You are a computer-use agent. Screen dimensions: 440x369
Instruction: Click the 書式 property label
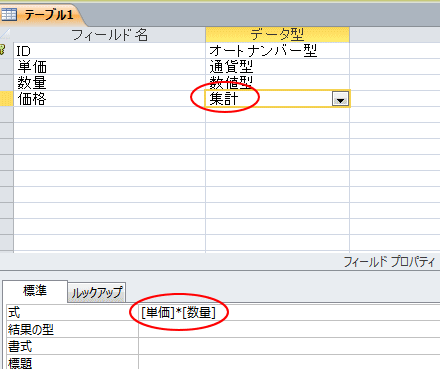(x=72, y=346)
